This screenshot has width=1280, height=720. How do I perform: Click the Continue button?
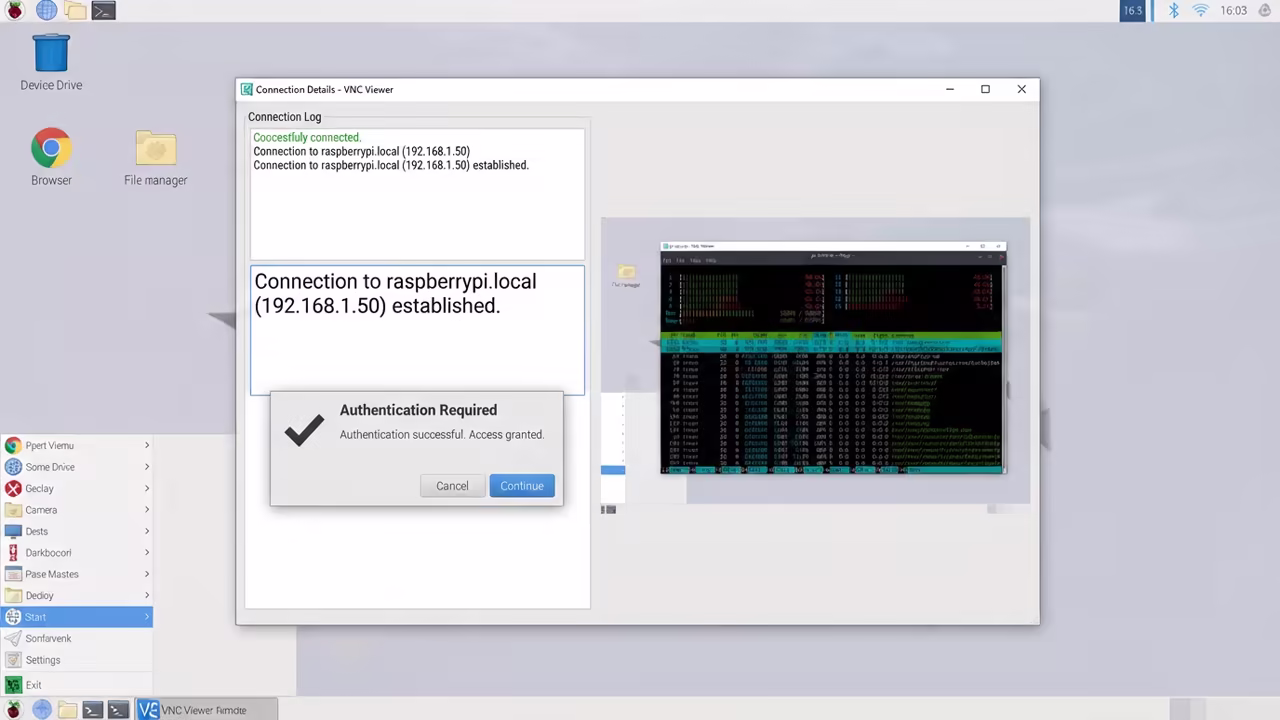[522, 486]
